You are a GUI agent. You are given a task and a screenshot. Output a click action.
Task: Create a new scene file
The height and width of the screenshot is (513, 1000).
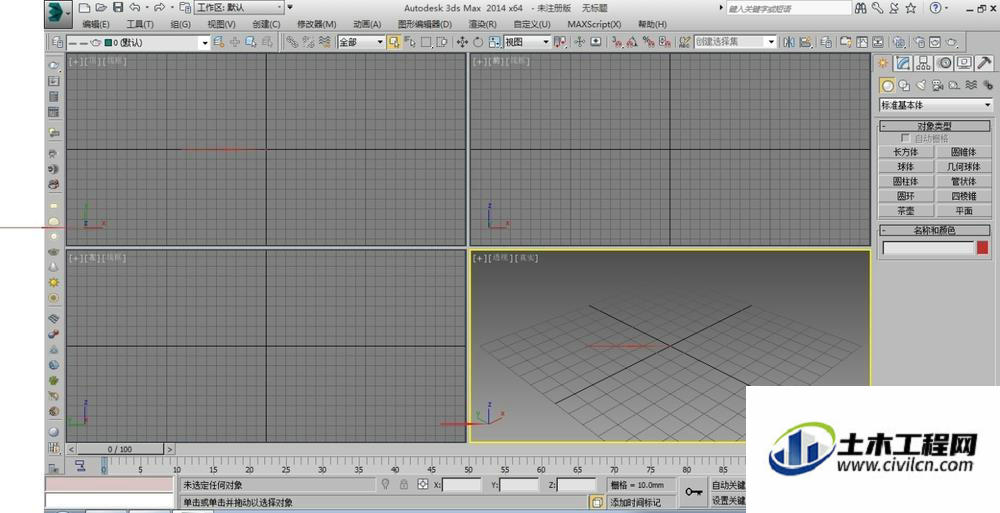84,8
